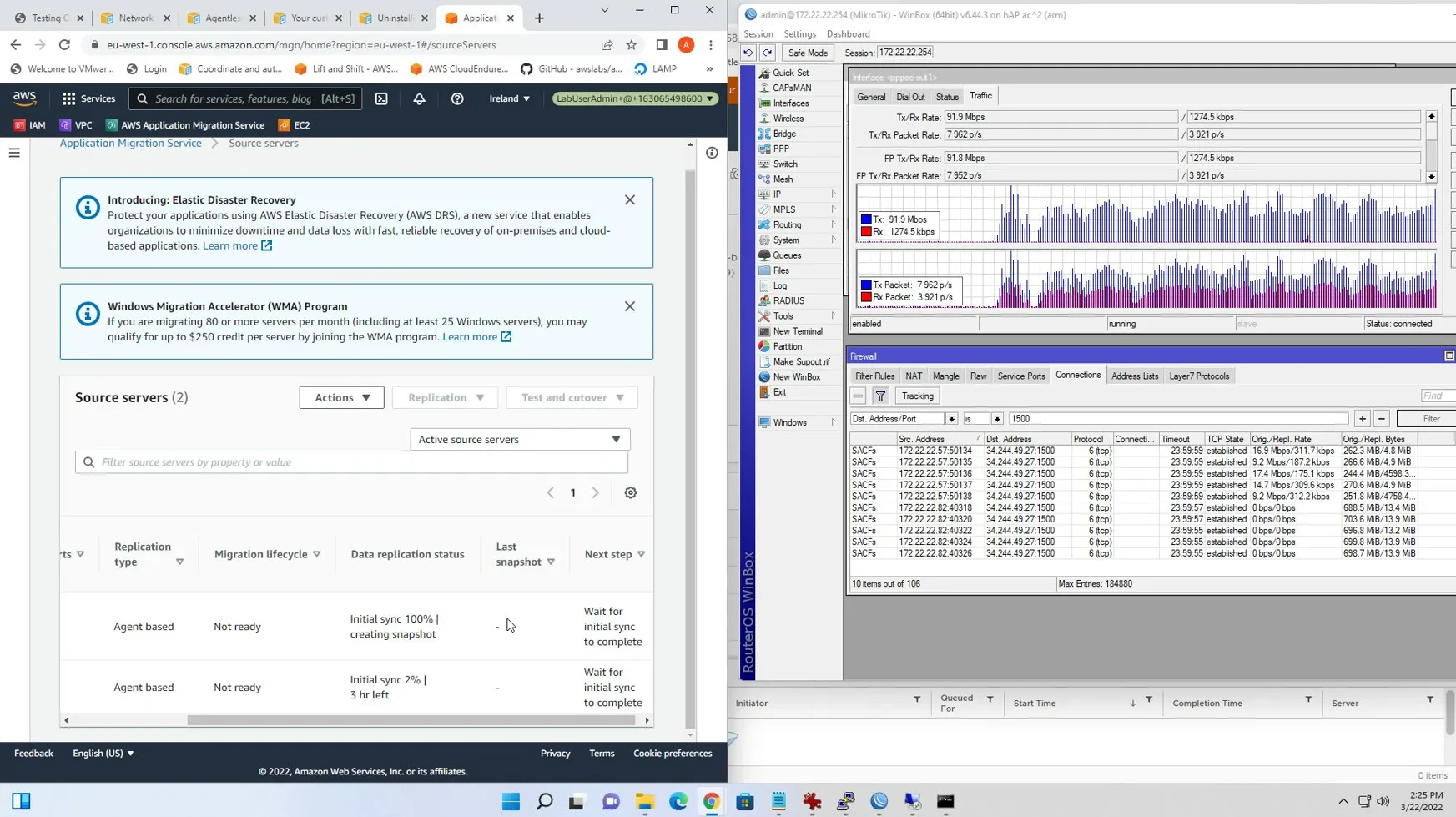Open Learn more link for WMA Program
1456x817 pixels.
pyautogui.click(x=476, y=337)
